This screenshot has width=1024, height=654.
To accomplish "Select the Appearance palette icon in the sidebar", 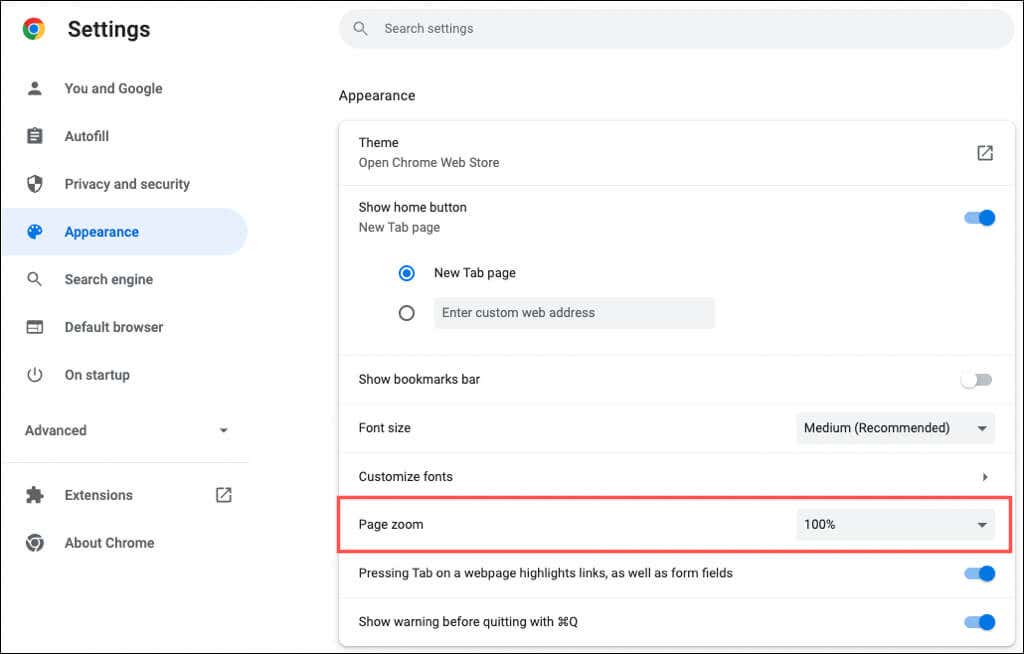I will 36,231.
